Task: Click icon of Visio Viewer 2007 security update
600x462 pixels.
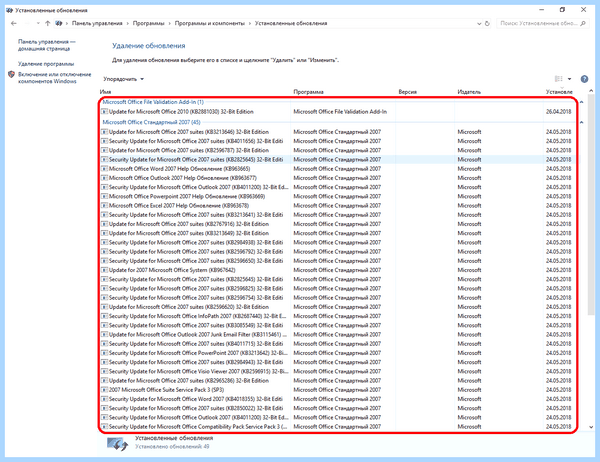Action: coord(104,371)
